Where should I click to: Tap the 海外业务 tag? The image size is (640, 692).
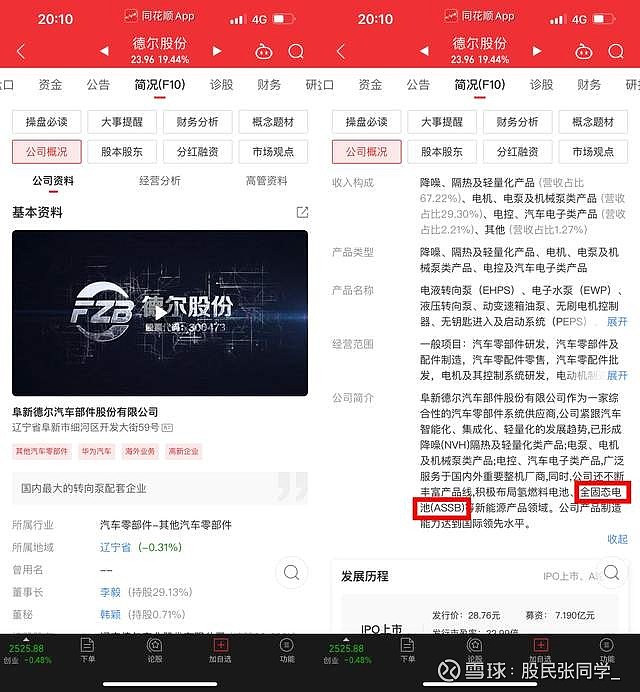point(140,451)
